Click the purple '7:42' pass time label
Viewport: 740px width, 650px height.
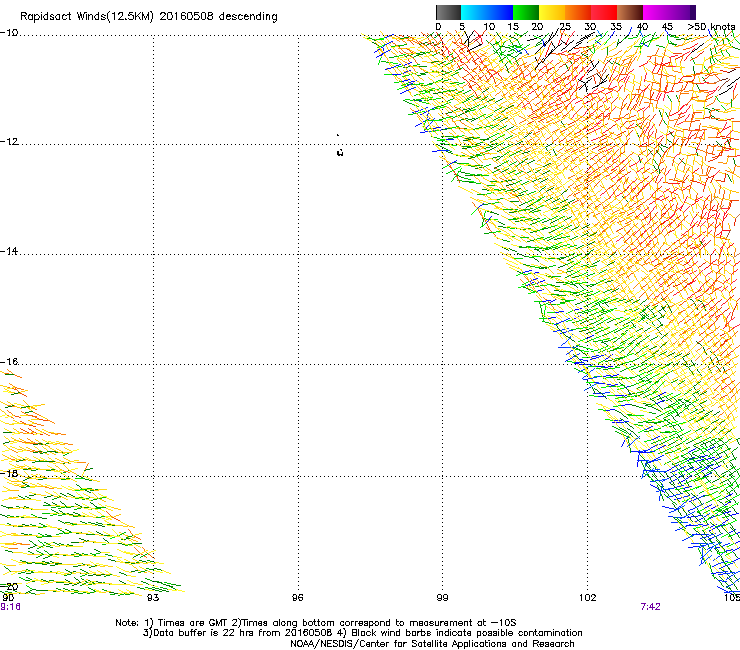pos(650,607)
